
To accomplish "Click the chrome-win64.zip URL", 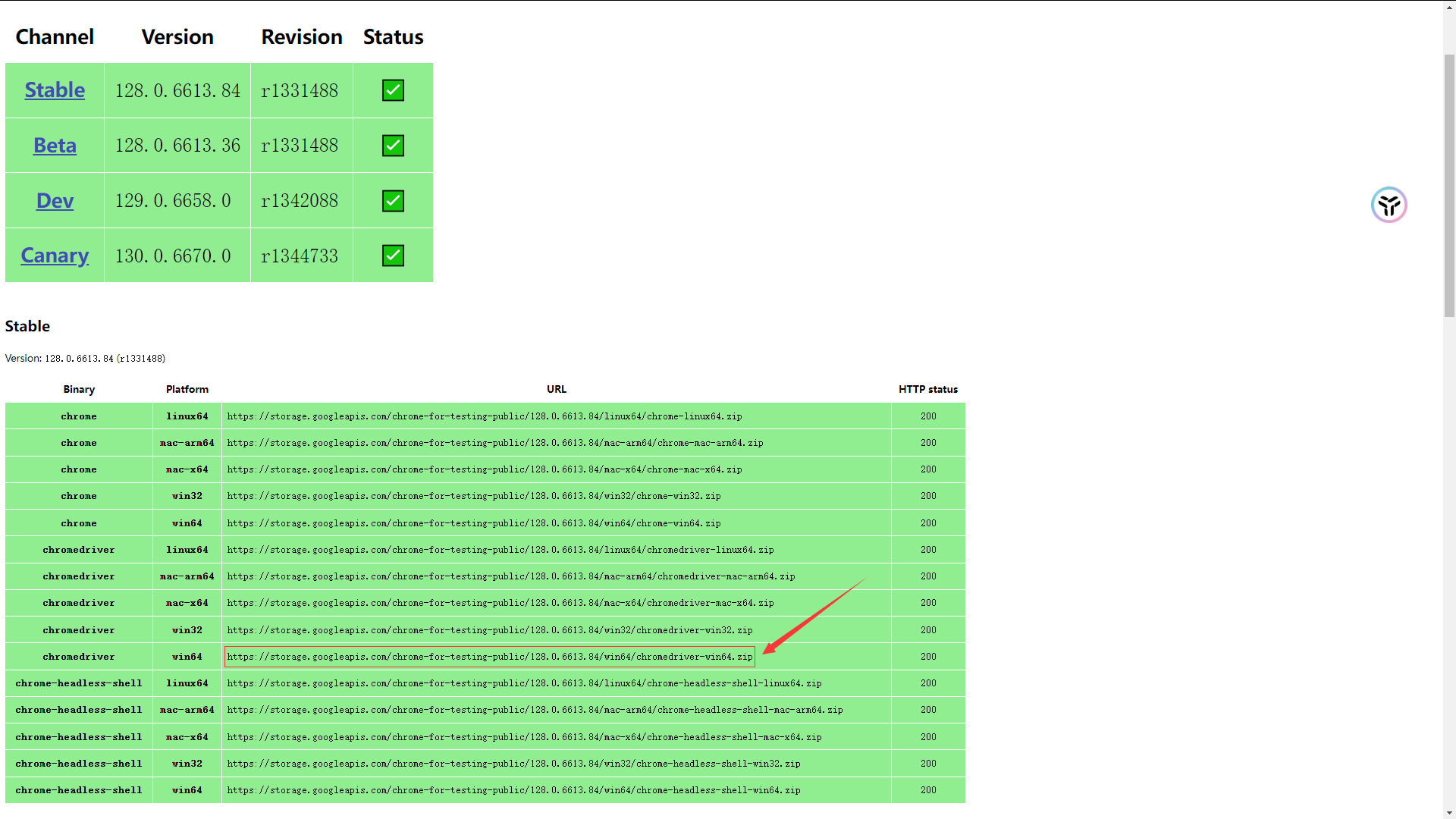I will tap(474, 523).
